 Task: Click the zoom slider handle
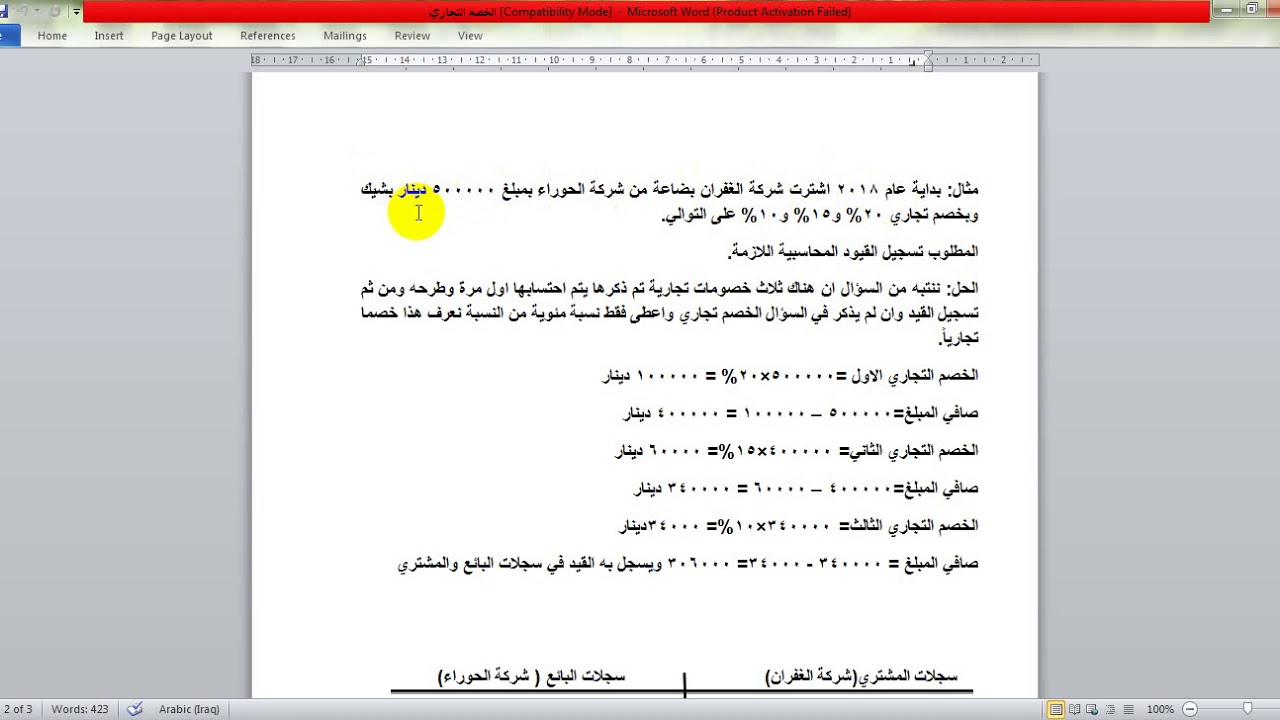tap(1247, 709)
